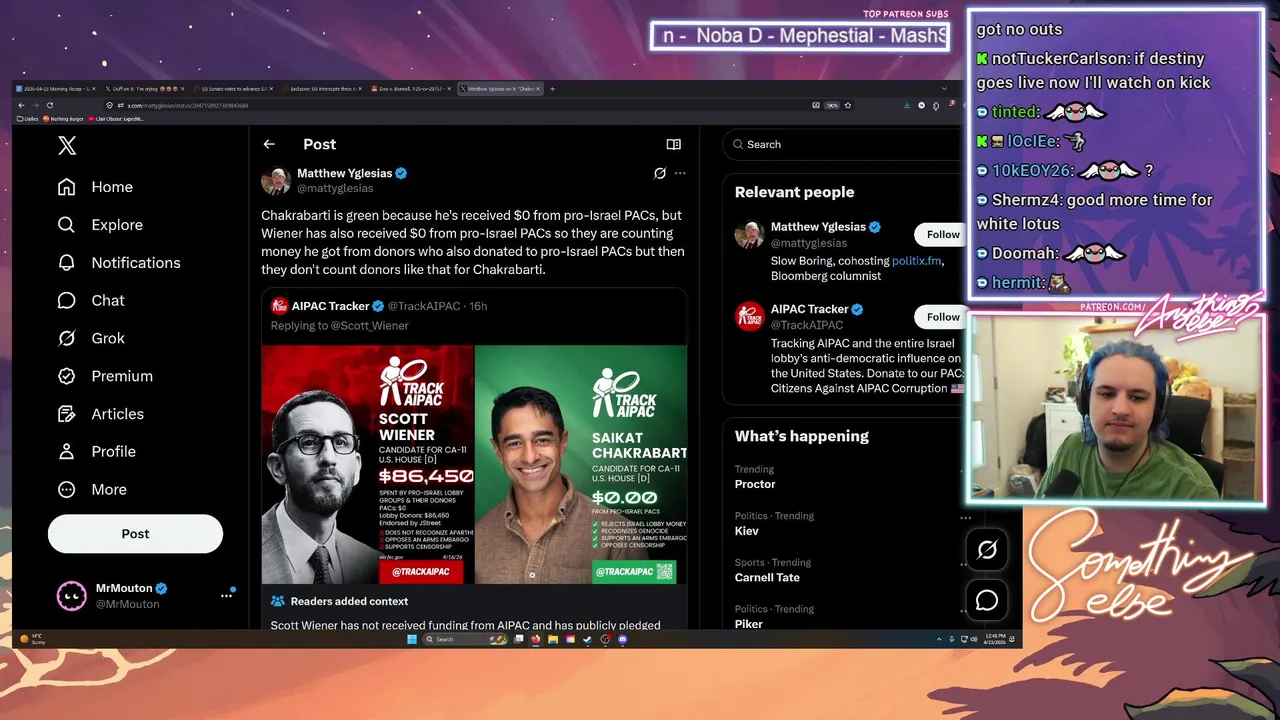
Task: Click browser back arrow
Action: tap(21, 105)
